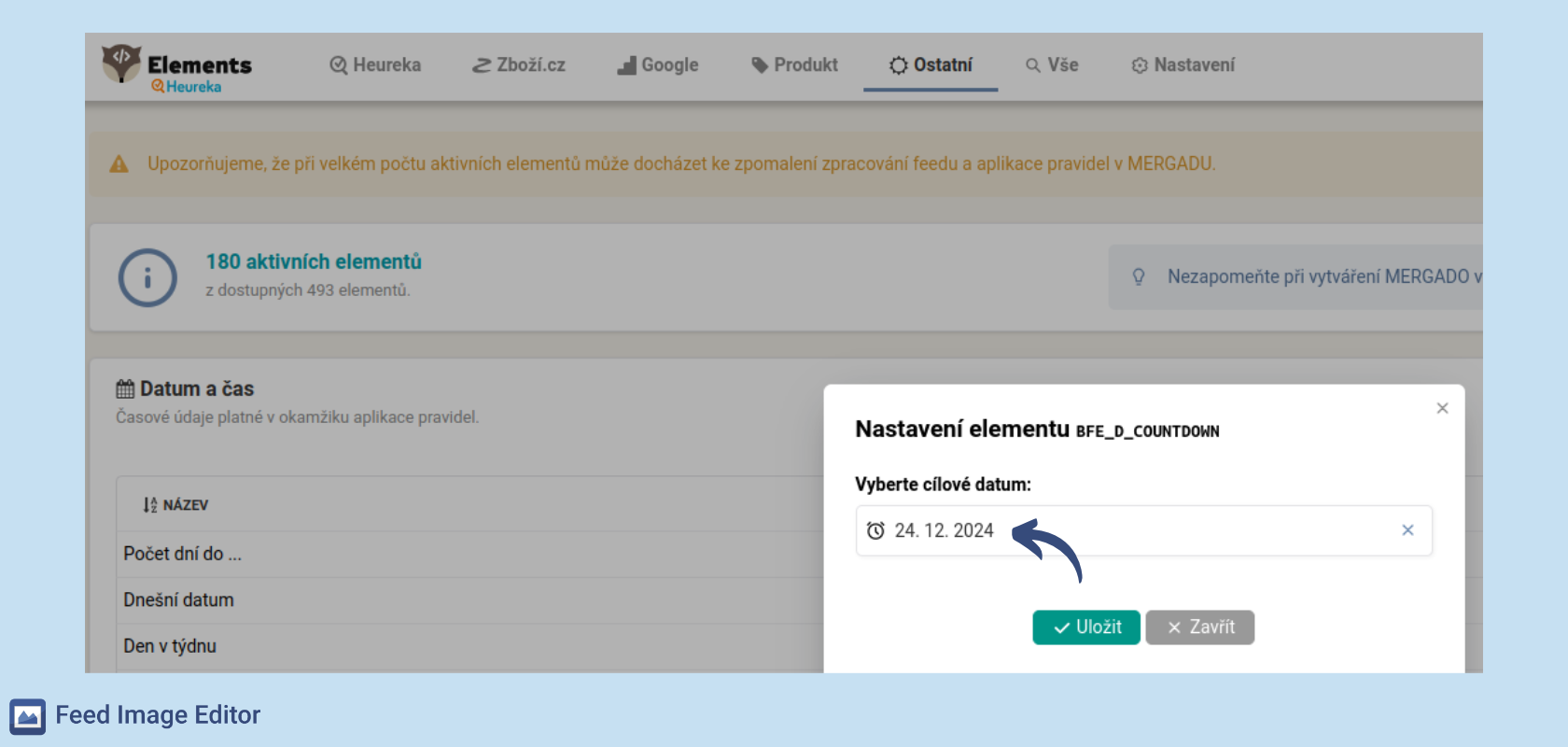
Task: Click the blue info circle icon
Action: pos(147,277)
